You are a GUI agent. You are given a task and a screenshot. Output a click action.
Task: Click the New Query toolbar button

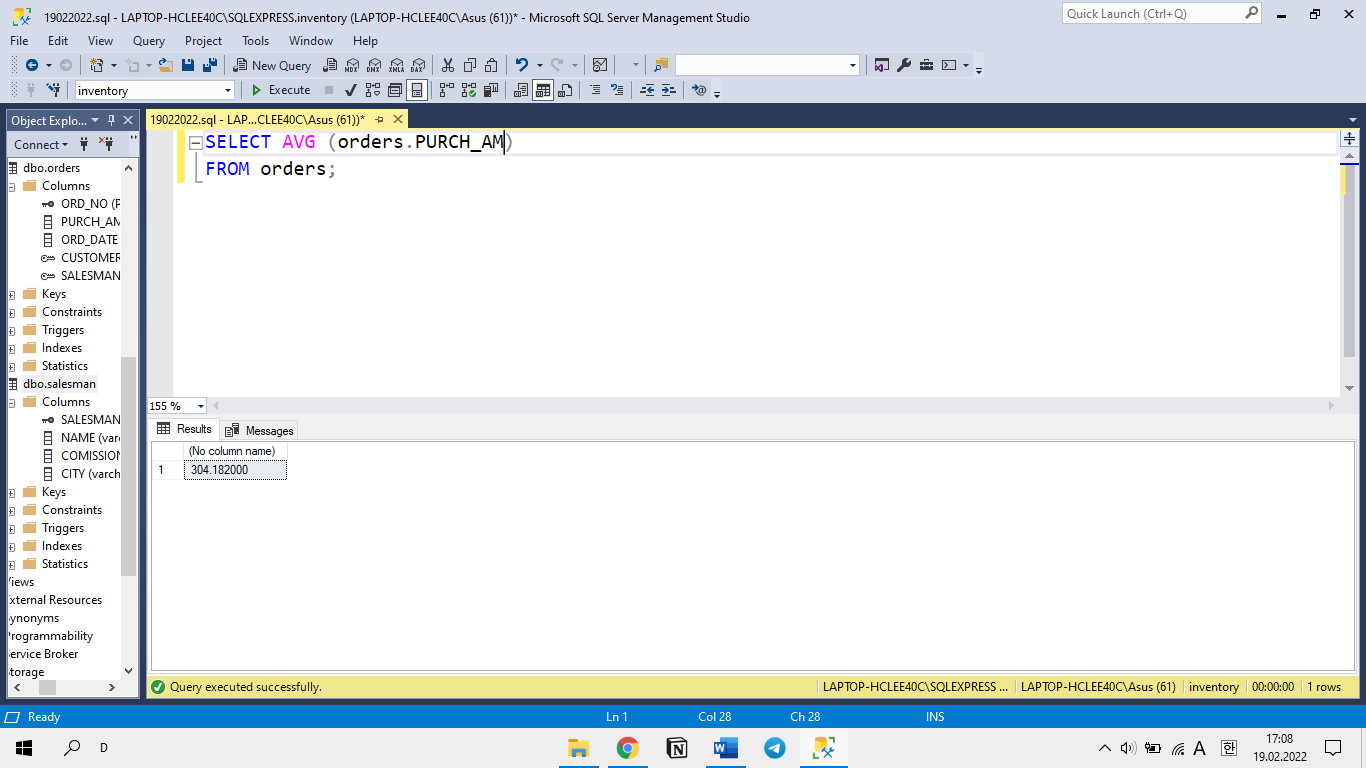click(273, 65)
